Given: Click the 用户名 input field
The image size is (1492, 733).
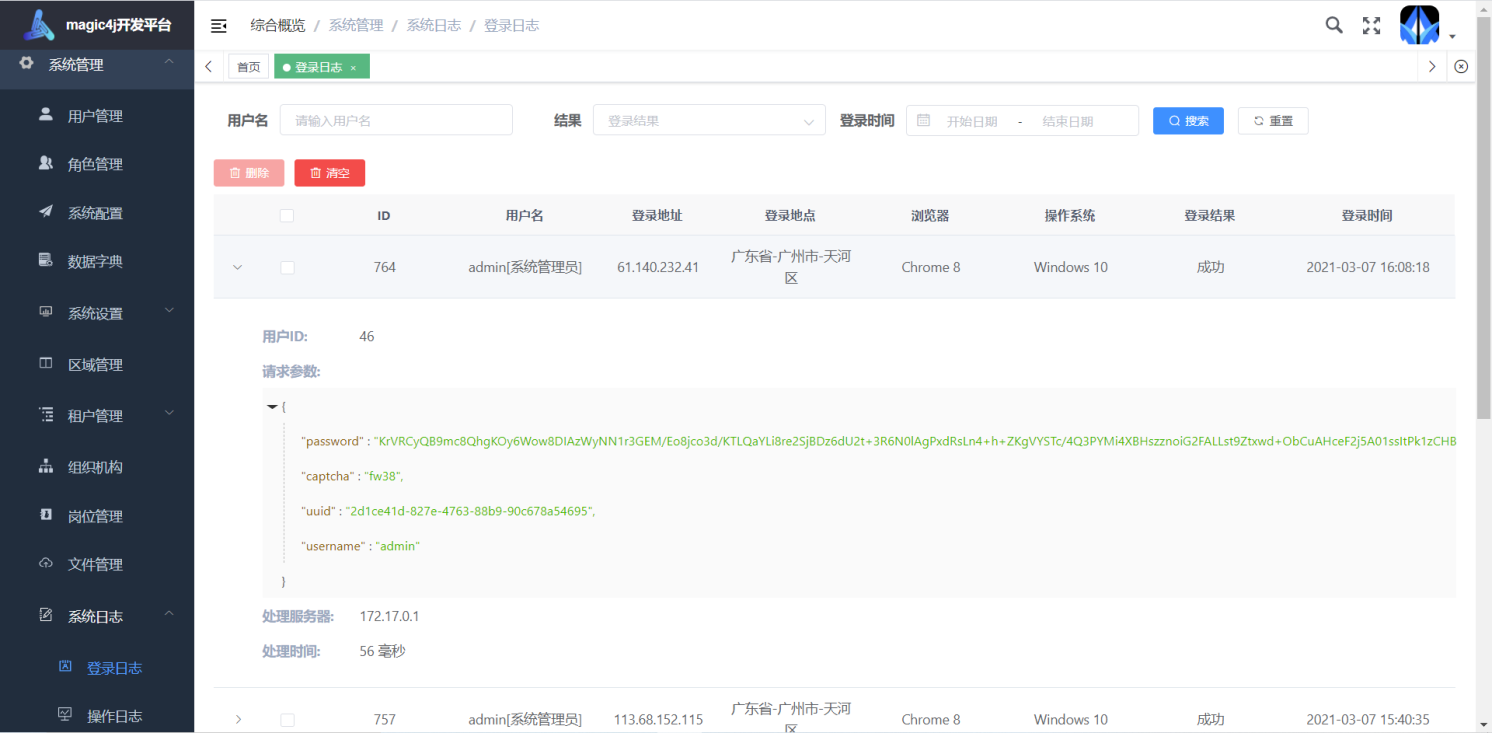Looking at the screenshot, I should pos(396,121).
